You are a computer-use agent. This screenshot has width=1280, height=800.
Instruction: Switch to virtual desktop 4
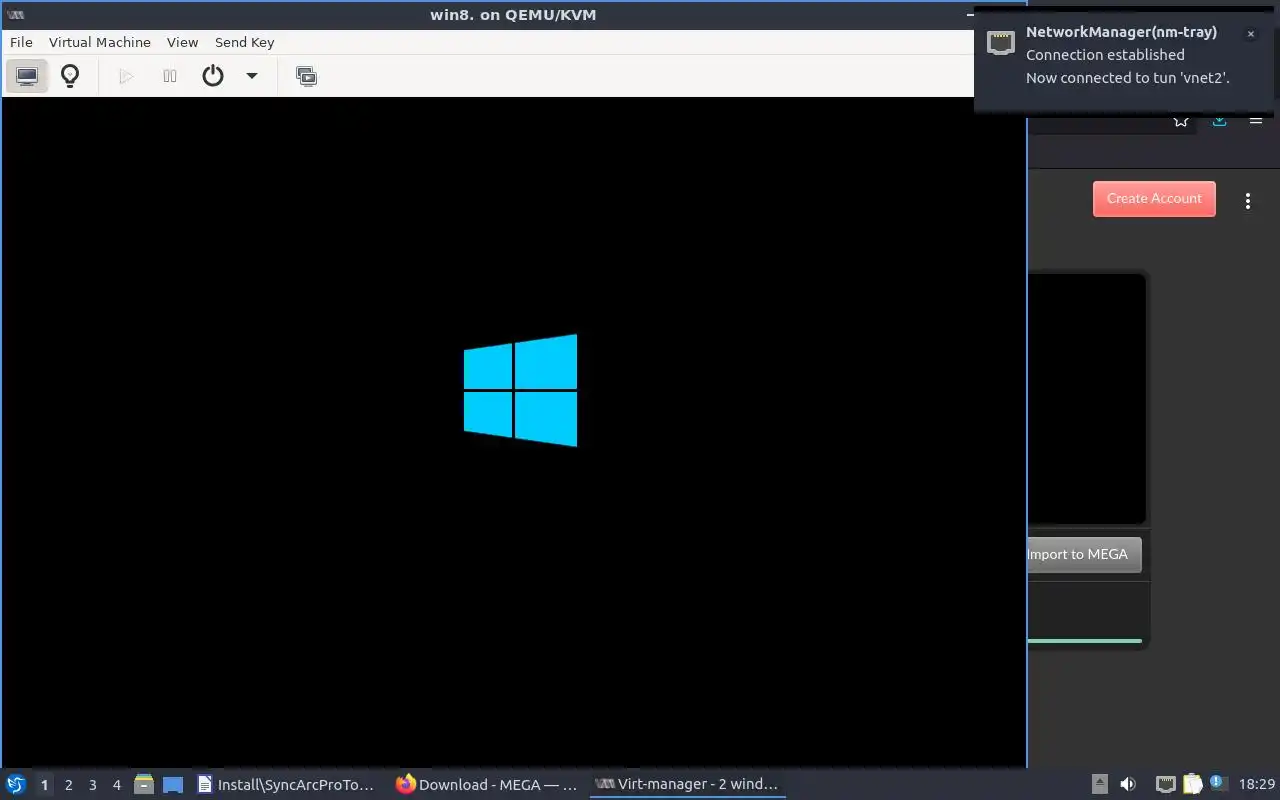click(116, 785)
